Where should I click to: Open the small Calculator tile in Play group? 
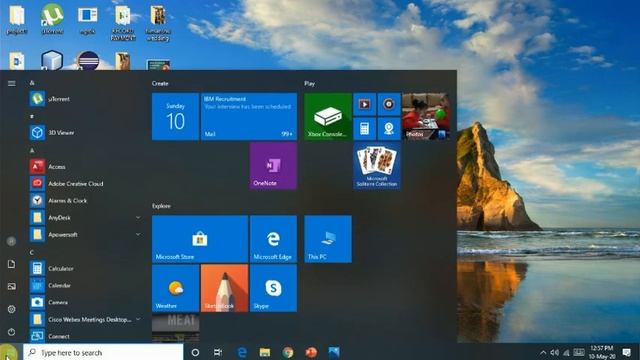(x=364, y=129)
